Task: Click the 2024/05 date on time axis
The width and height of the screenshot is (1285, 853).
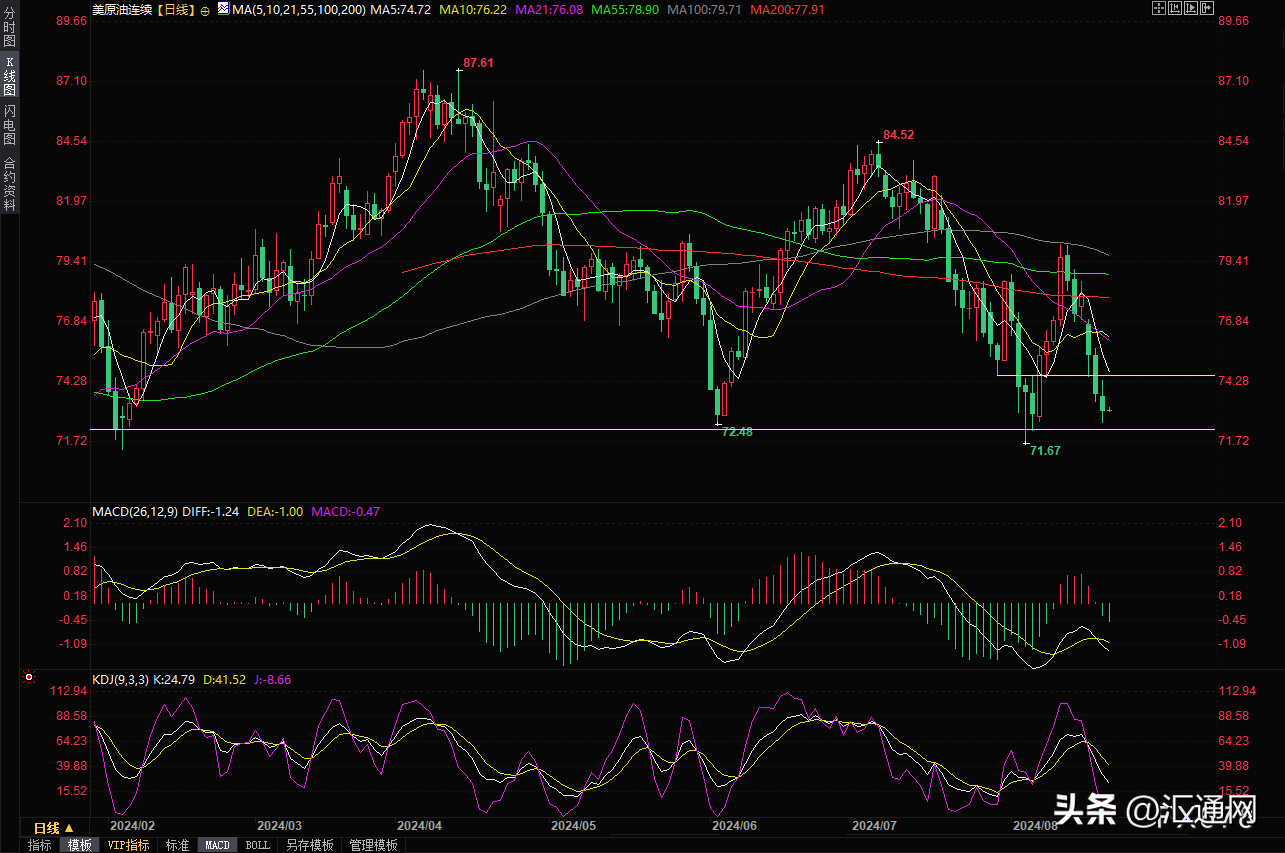Action: 573,826
